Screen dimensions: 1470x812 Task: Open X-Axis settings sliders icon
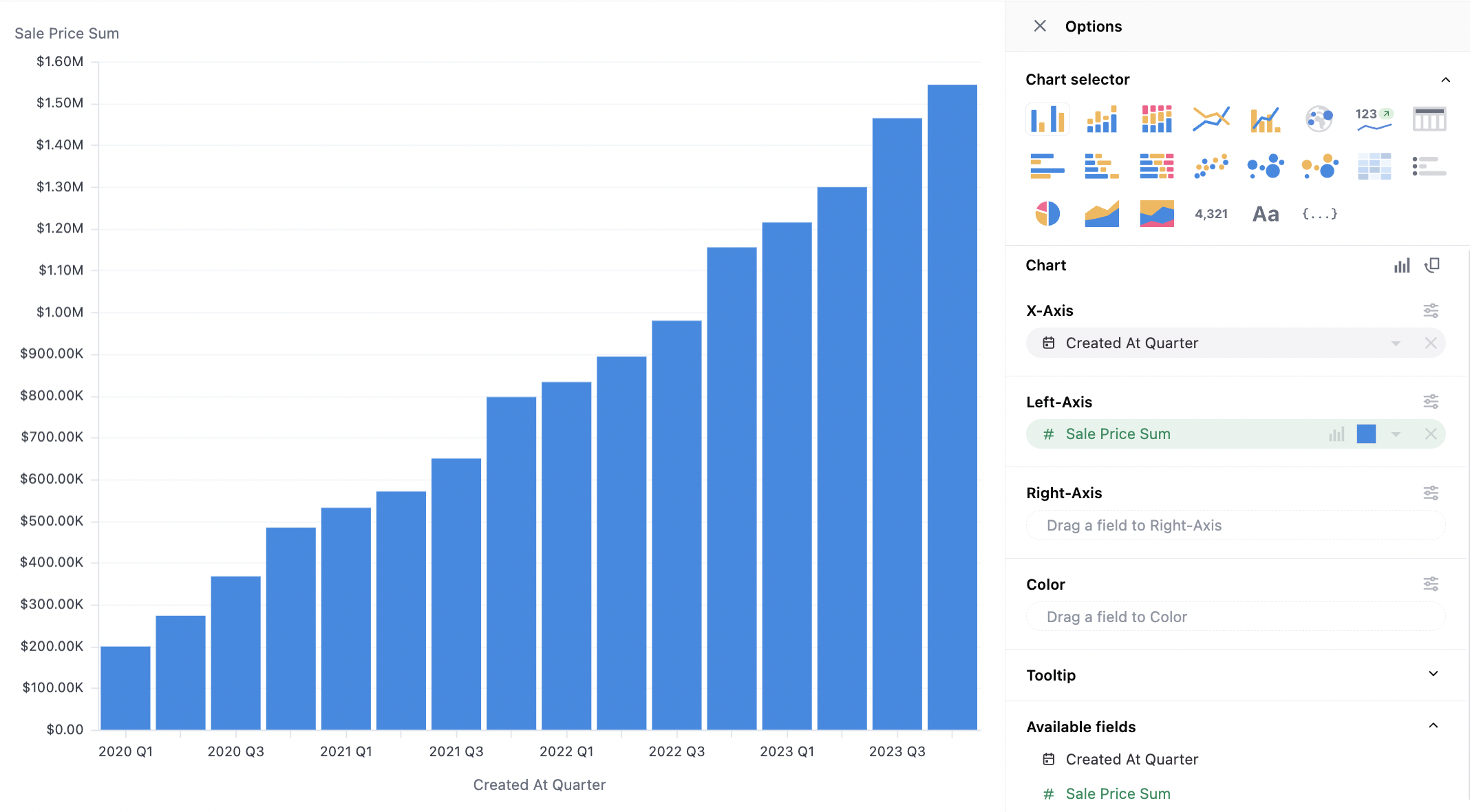[1431, 310]
